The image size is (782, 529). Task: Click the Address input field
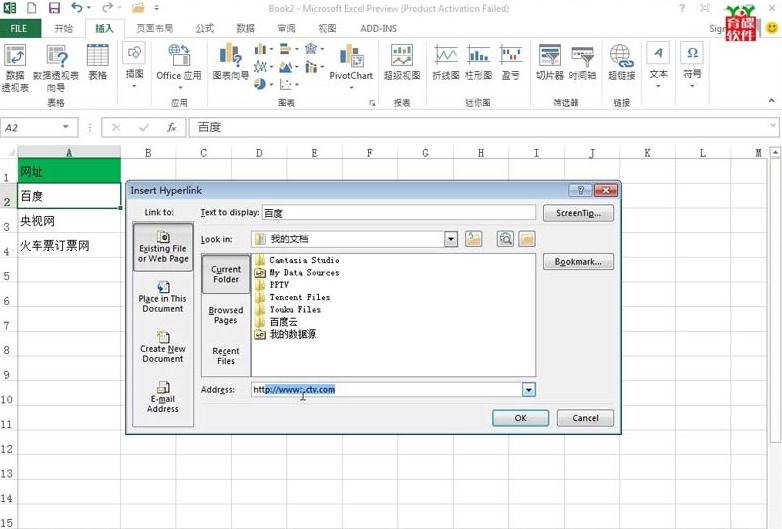387,389
